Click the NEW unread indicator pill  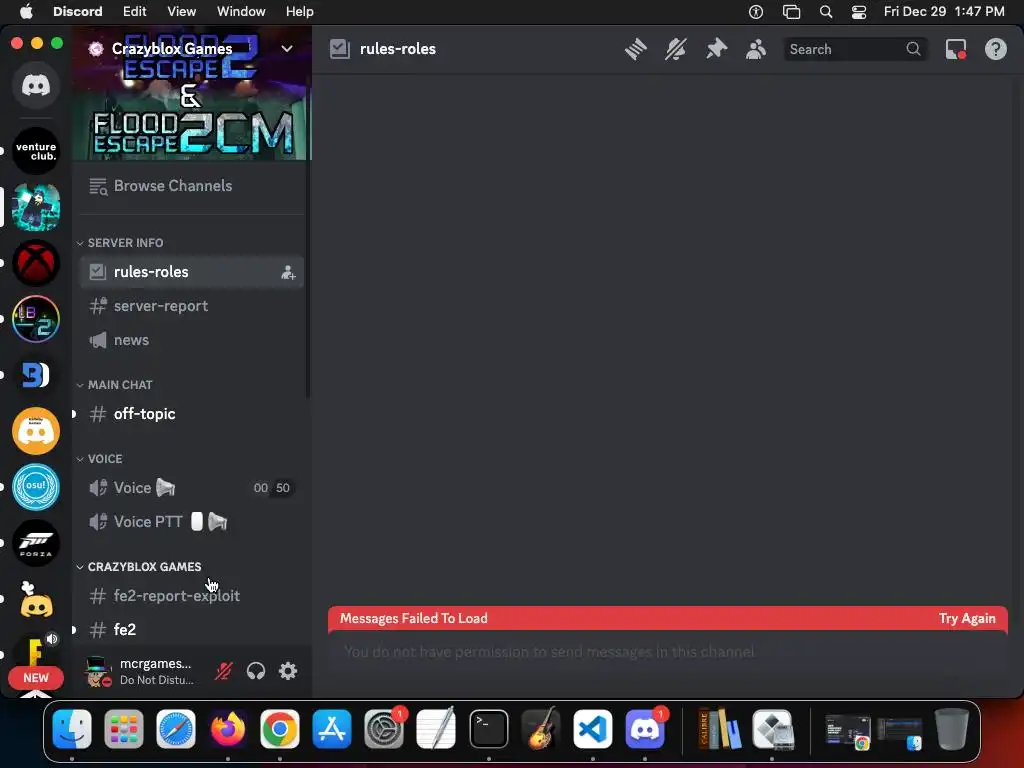(x=36, y=678)
